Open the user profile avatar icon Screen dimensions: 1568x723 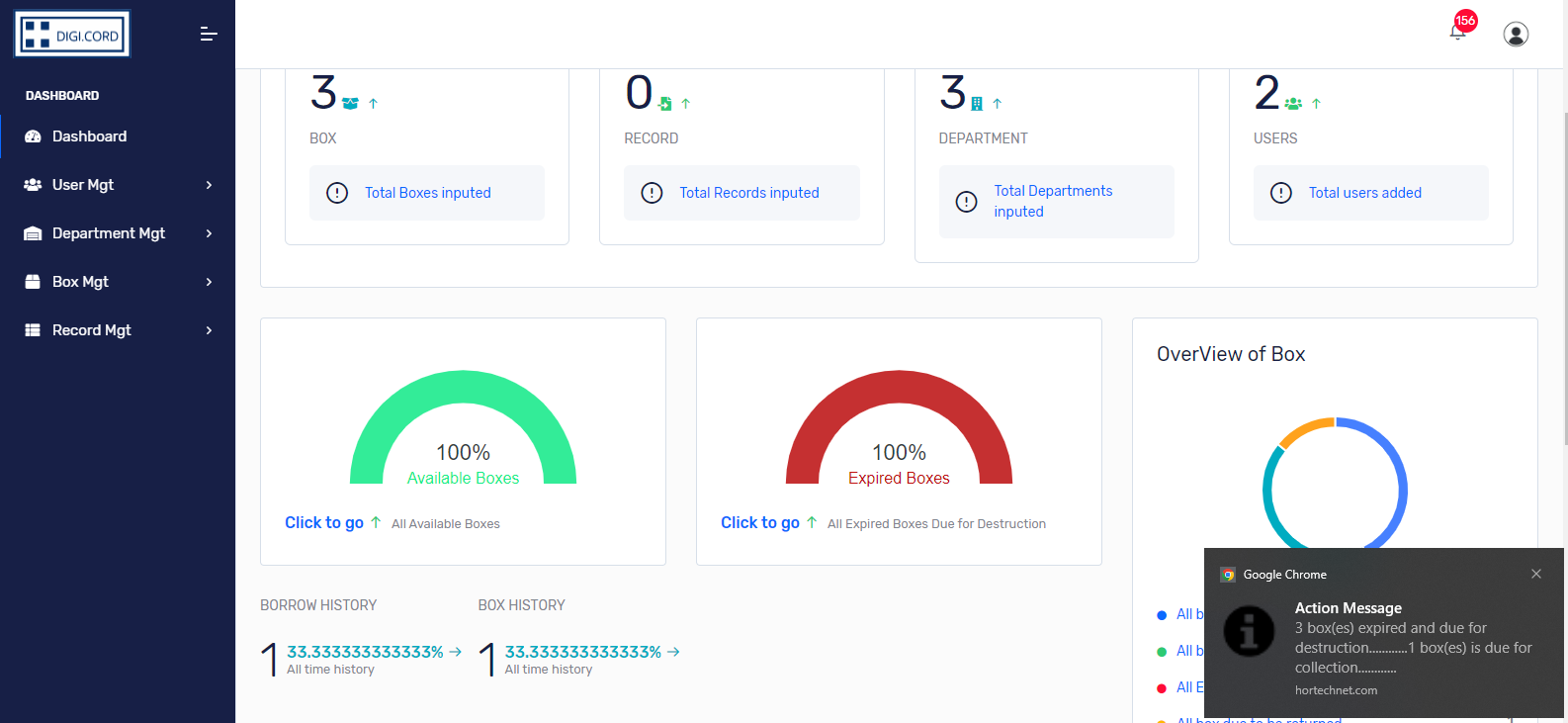1516,35
